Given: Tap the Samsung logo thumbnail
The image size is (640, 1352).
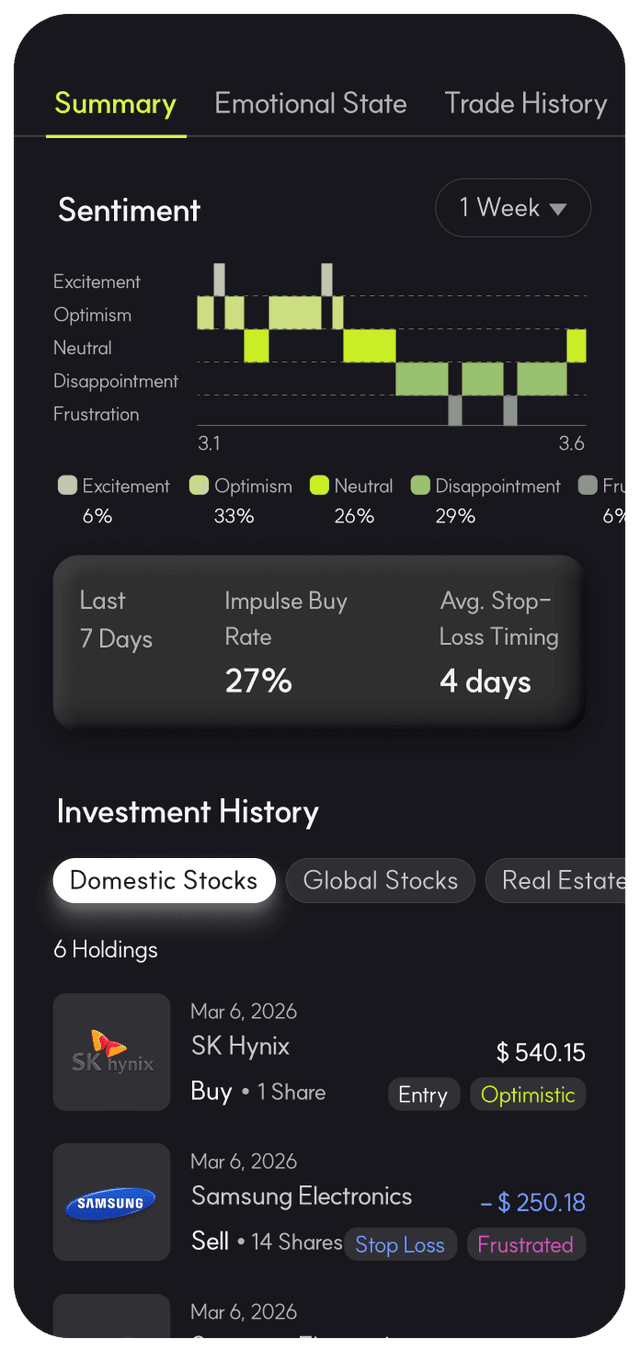Looking at the screenshot, I should coord(112,1202).
